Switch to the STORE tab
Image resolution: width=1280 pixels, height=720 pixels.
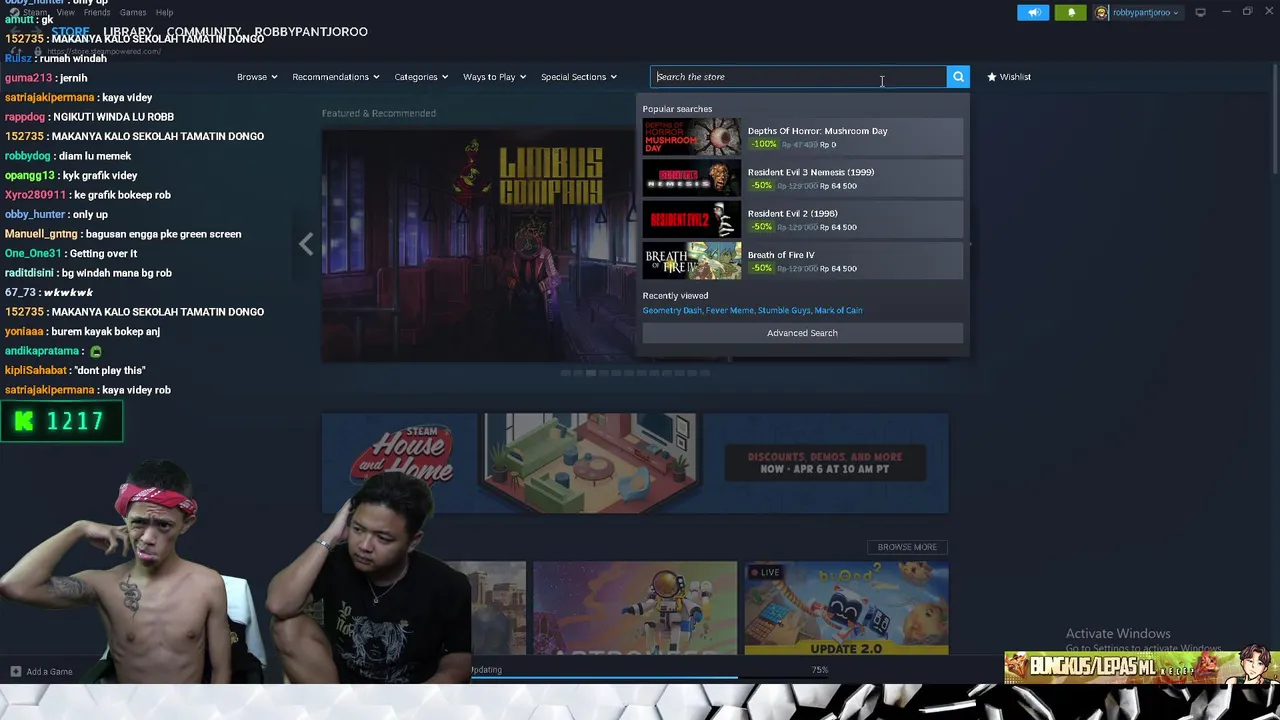(70, 32)
